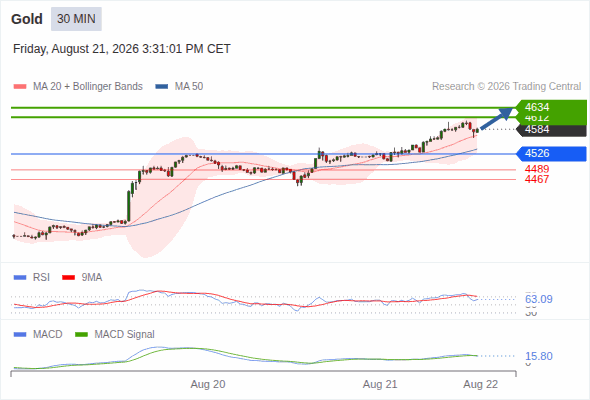590x400 pixels.
Task: Click the 4467 red support label
Action: click(x=537, y=179)
